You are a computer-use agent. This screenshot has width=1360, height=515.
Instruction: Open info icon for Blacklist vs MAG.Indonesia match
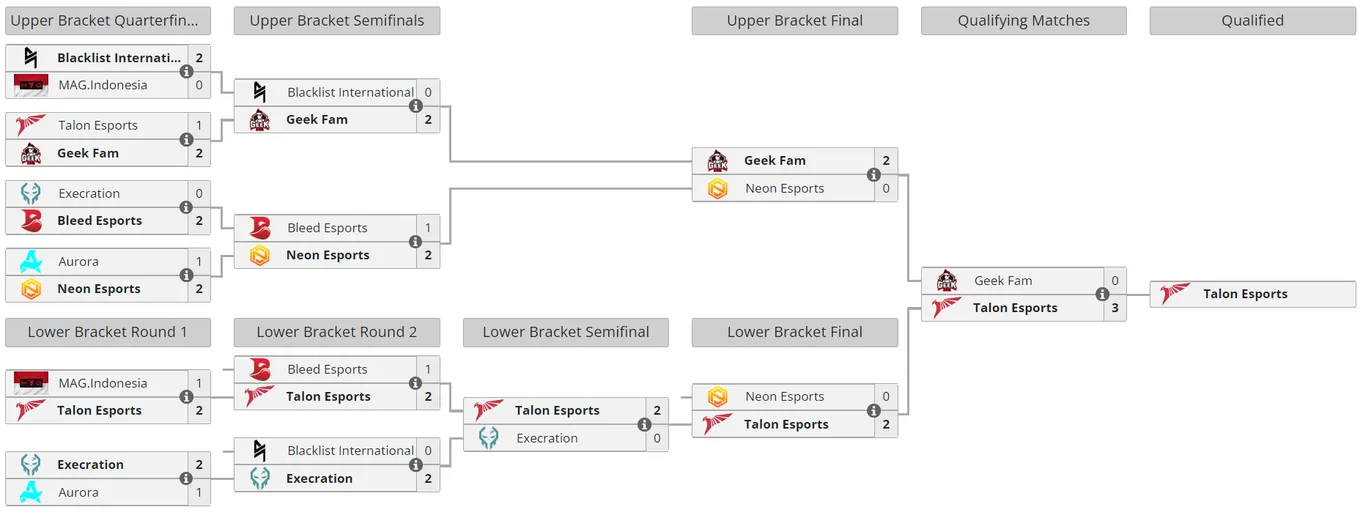coord(186,72)
